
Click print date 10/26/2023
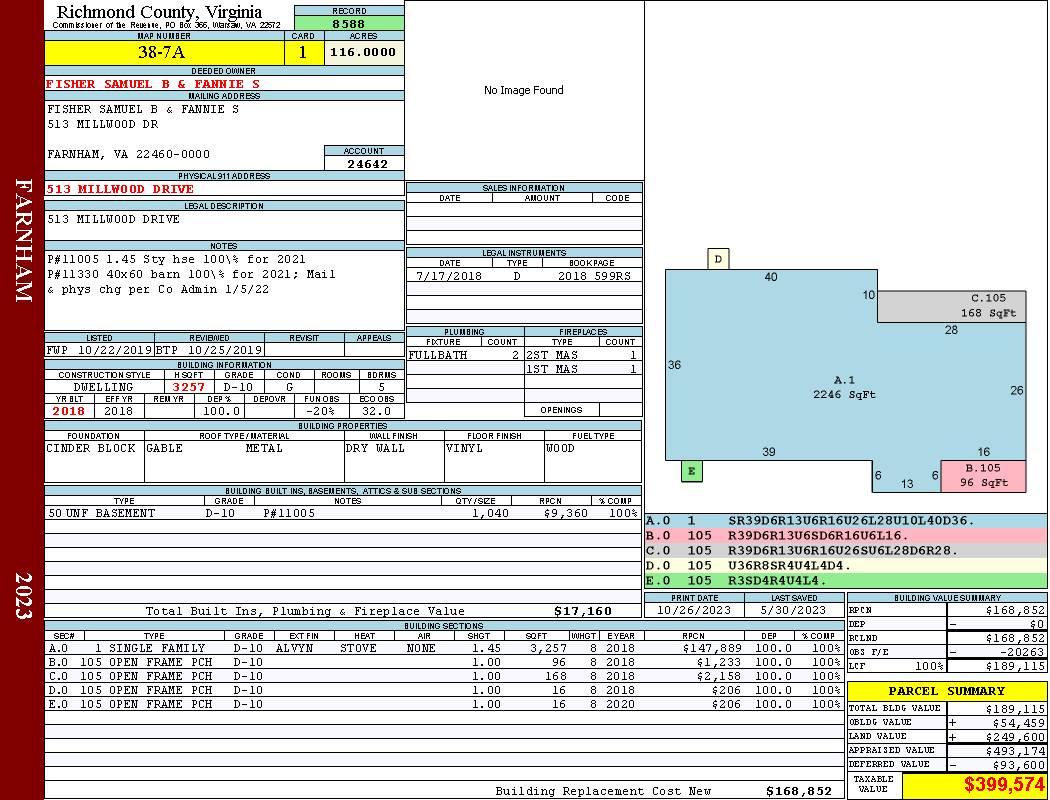click(x=694, y=610)
